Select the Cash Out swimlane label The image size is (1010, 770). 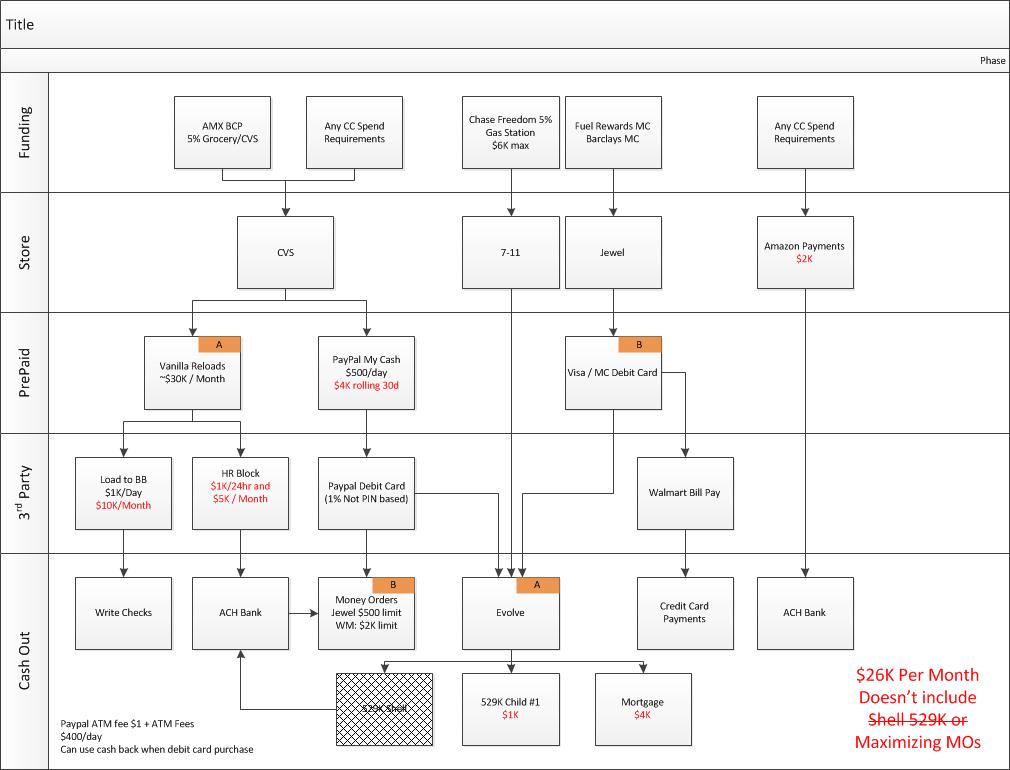click(x=24, y=661)
